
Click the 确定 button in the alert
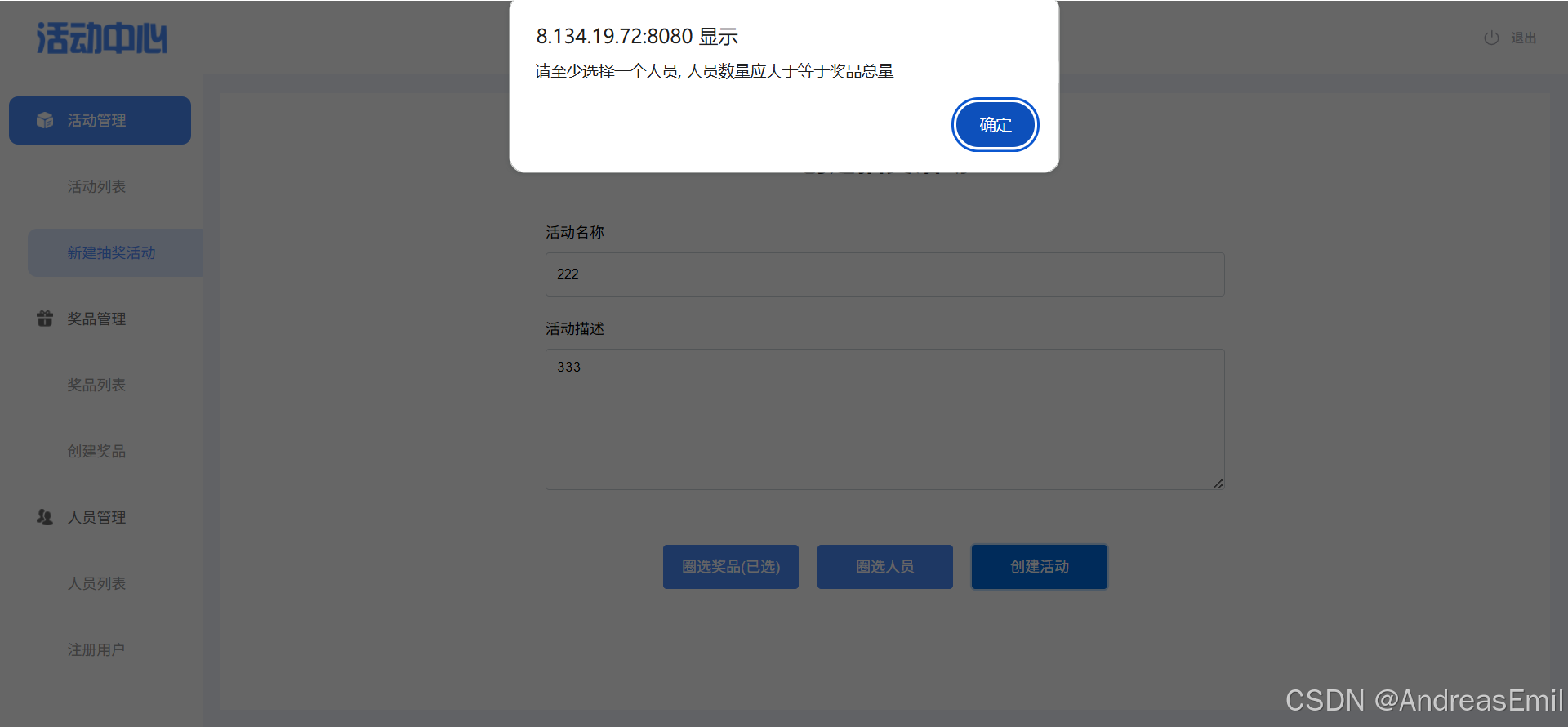pyautogui.click(x=995, y=125)
